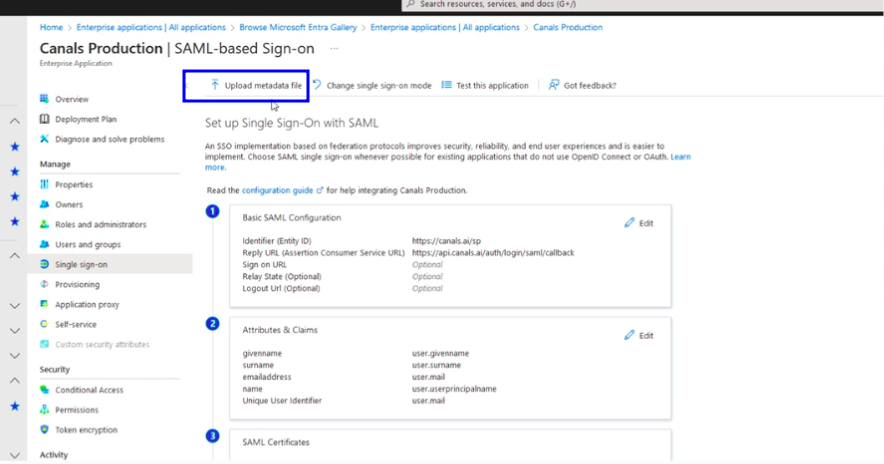Open the configuration guide link

(277, 191)
